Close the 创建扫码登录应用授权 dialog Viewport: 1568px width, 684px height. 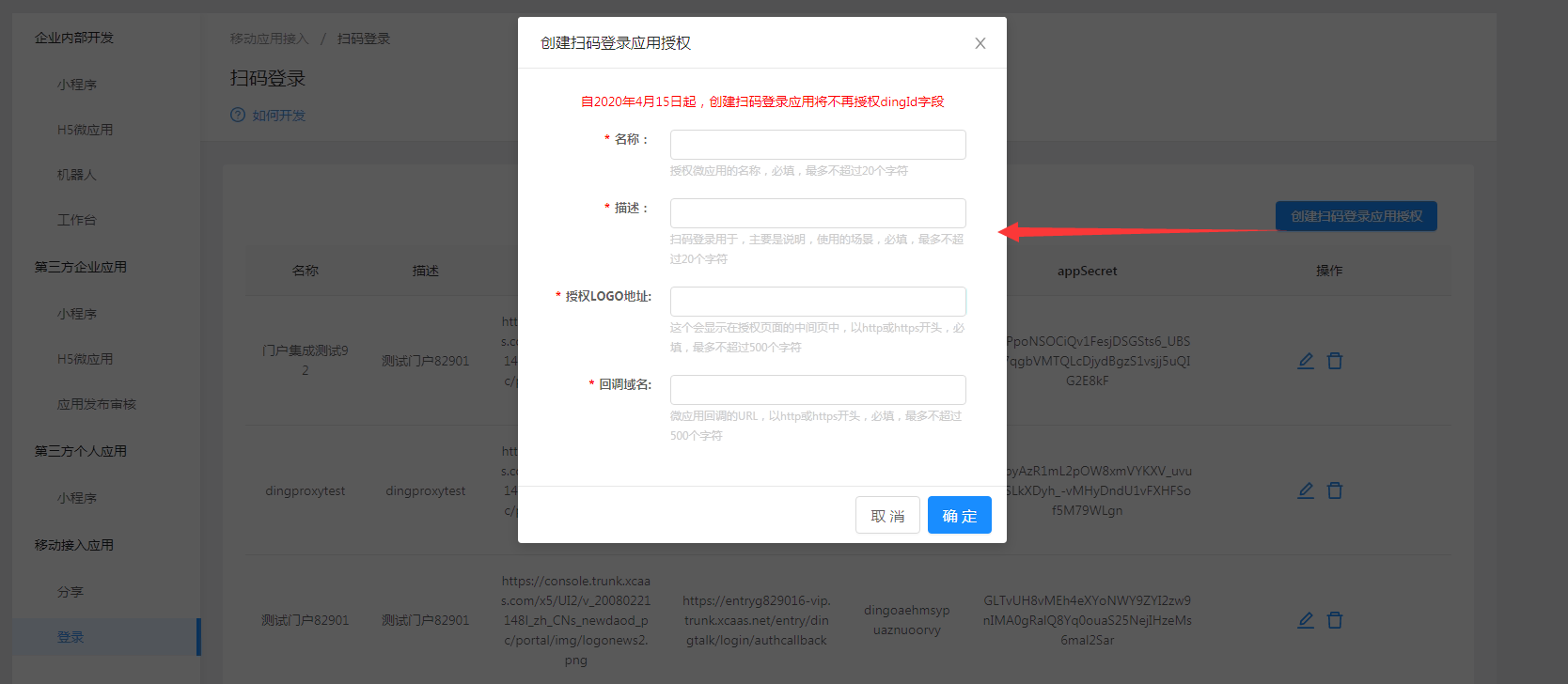tap(980, 43)
